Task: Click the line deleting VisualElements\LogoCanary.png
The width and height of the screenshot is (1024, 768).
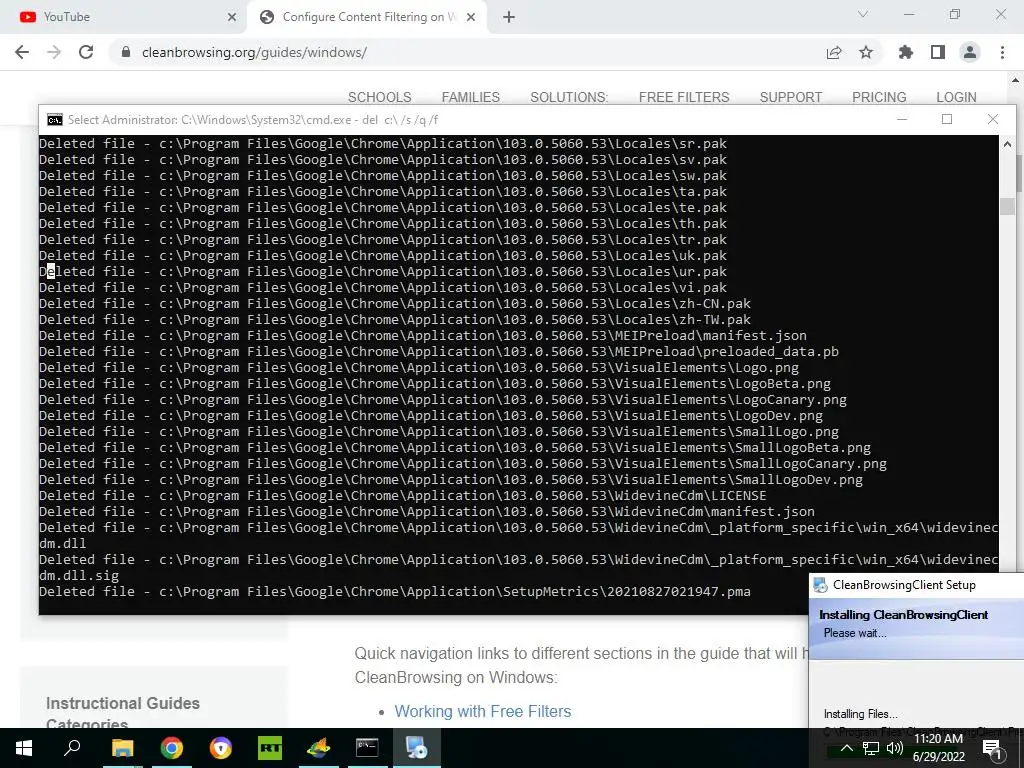Action: click(x=443, y=400)
